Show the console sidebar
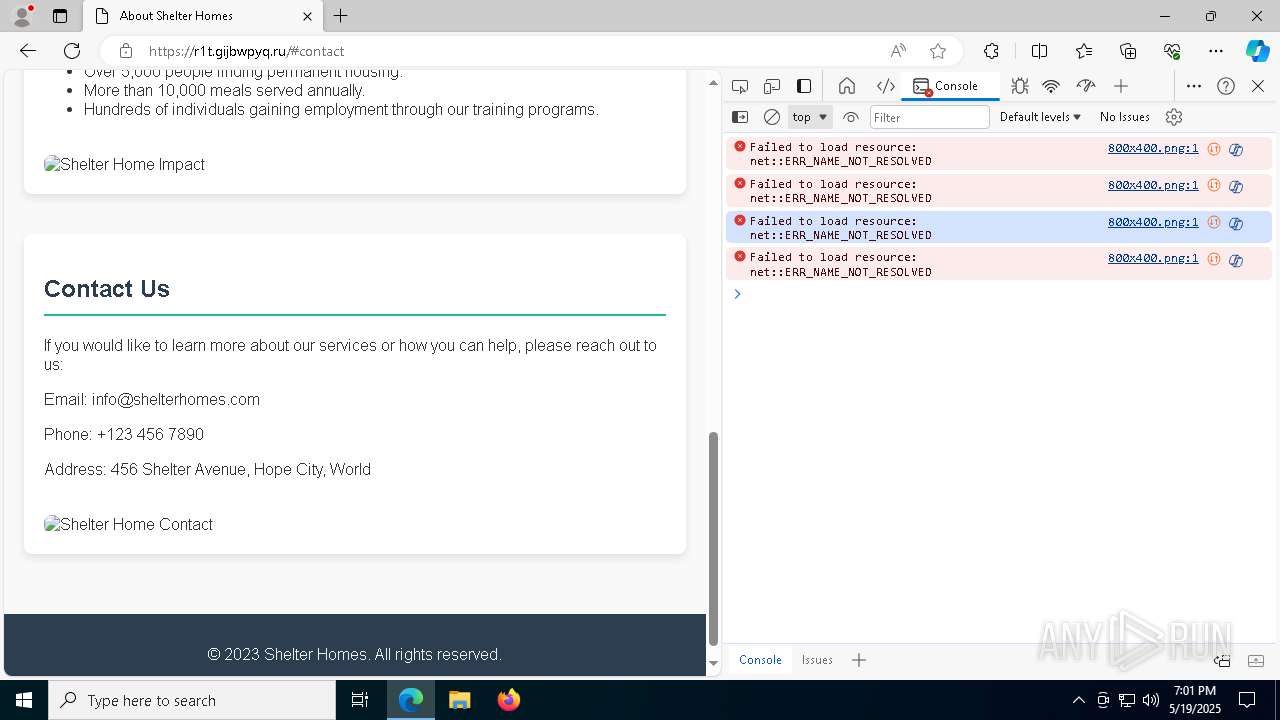The height and width of the screenshot is (720, 1280). point(740,117)
